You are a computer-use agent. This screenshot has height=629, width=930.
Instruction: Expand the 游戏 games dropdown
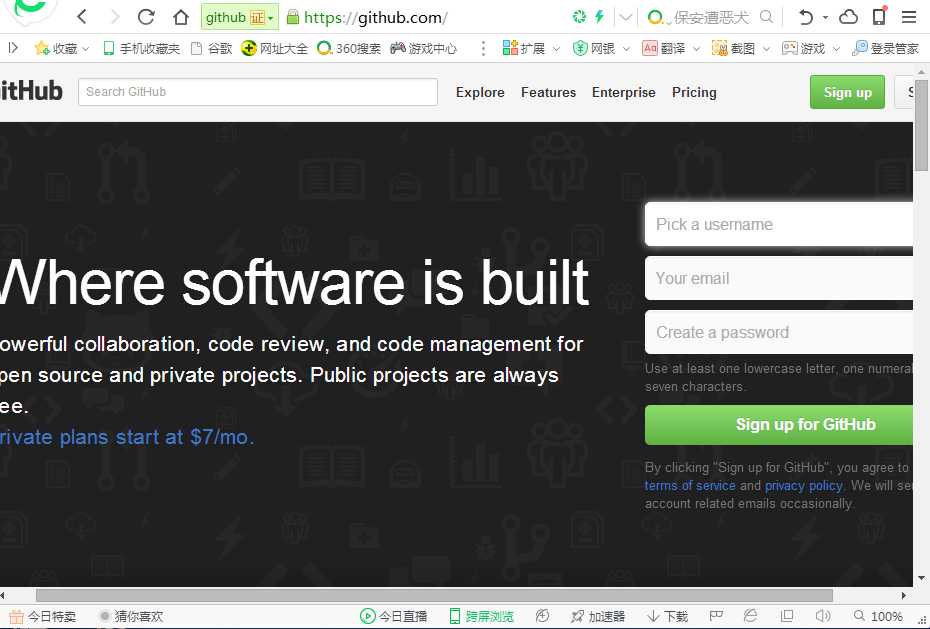coord(836,49)
